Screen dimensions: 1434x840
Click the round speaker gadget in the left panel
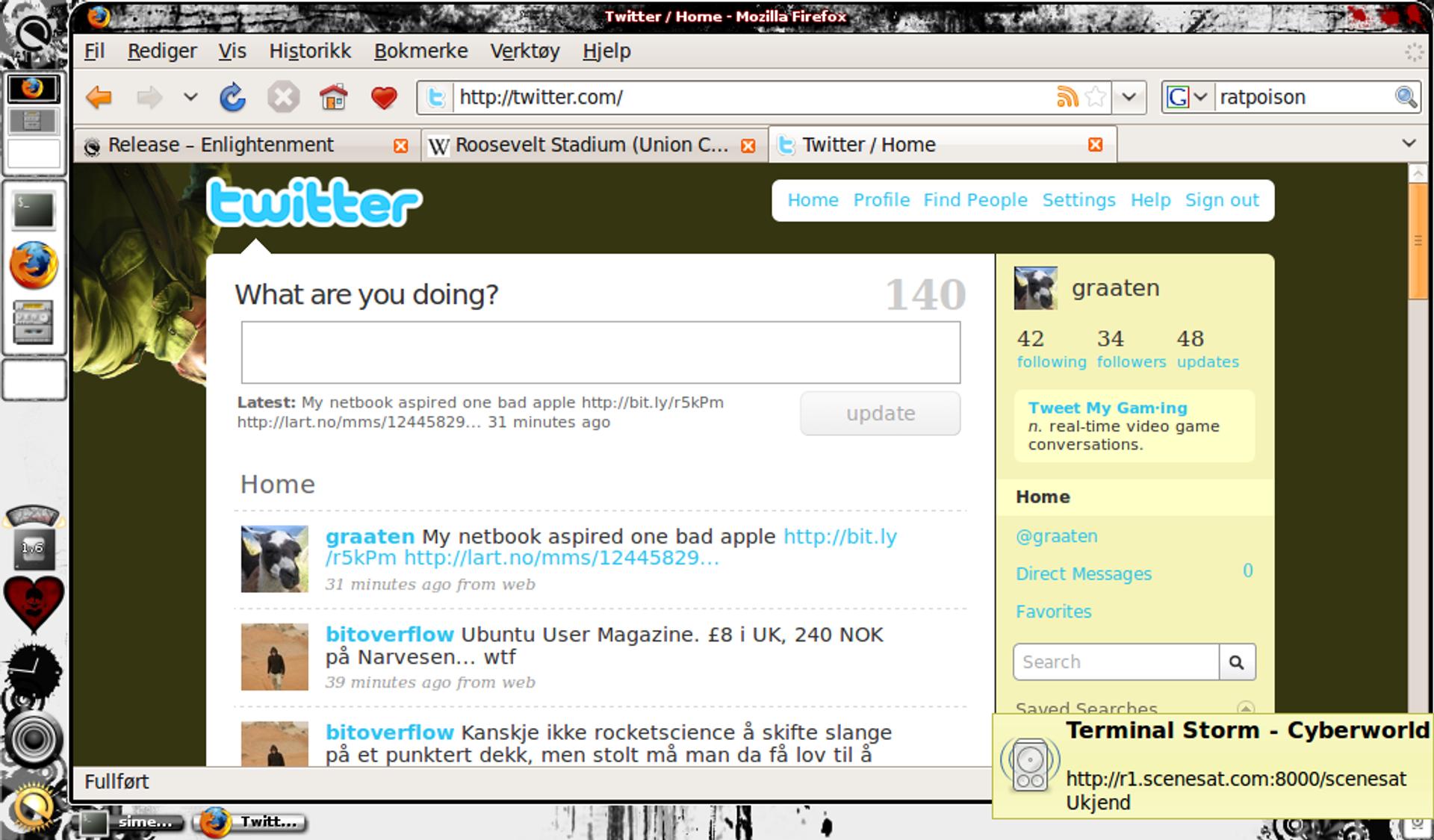tap(34, 738)
